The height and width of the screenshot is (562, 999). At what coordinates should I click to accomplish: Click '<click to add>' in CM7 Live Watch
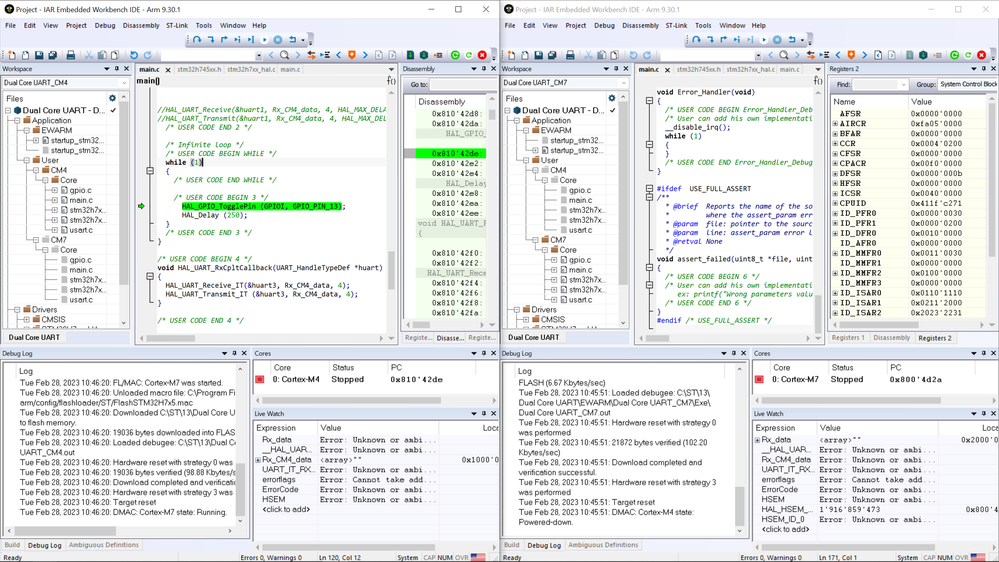(x=786, y=529)
